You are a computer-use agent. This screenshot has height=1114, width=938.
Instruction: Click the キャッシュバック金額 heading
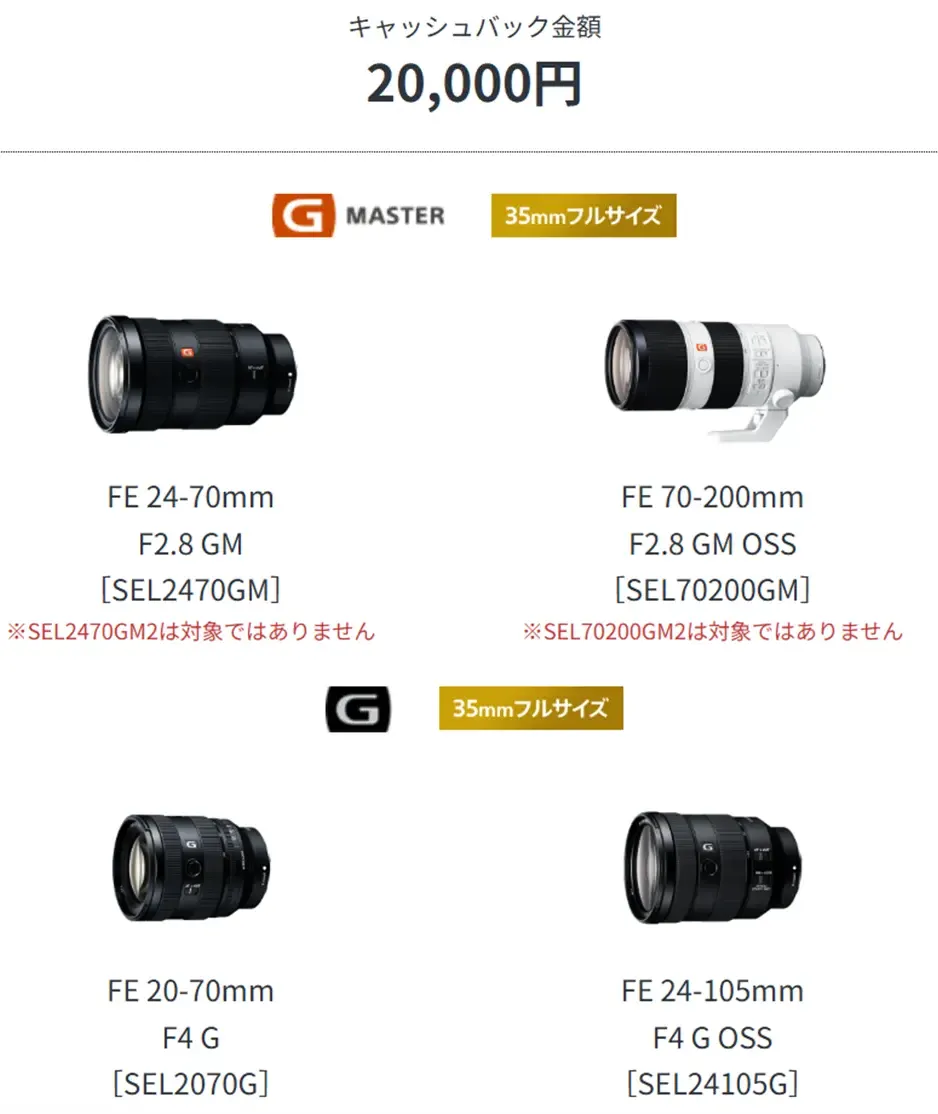474,27
